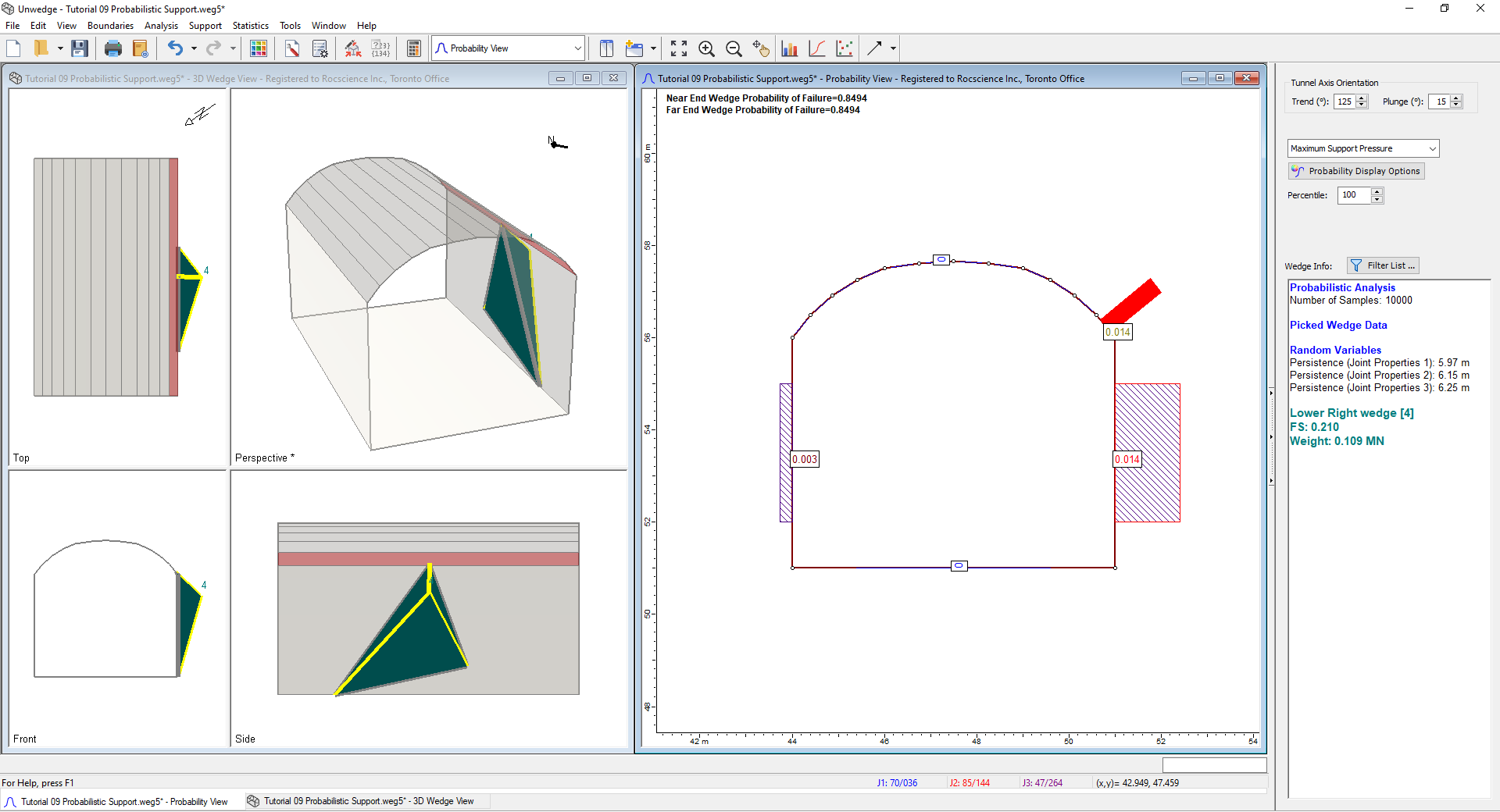
Task: Expand the arrow tool dropdown
Action: 893,48
